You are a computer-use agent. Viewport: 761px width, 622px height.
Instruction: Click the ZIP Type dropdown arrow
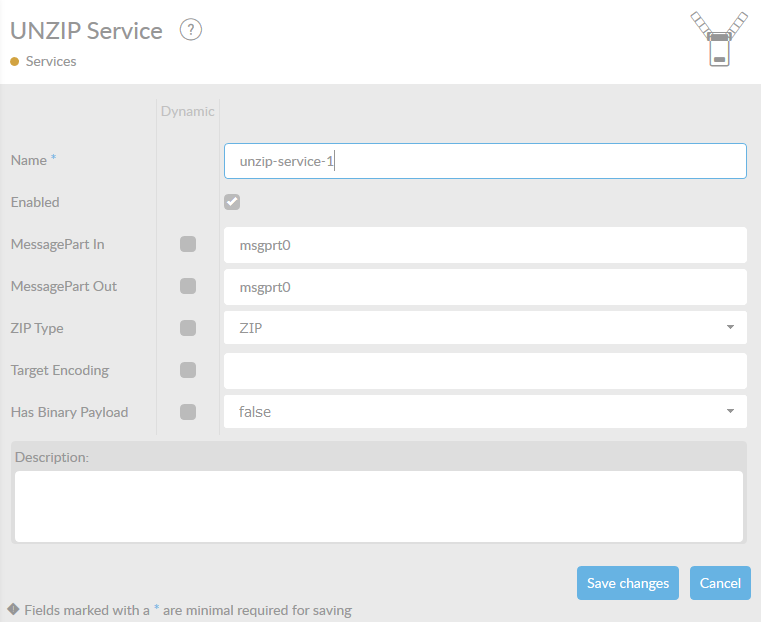[730, 327]
